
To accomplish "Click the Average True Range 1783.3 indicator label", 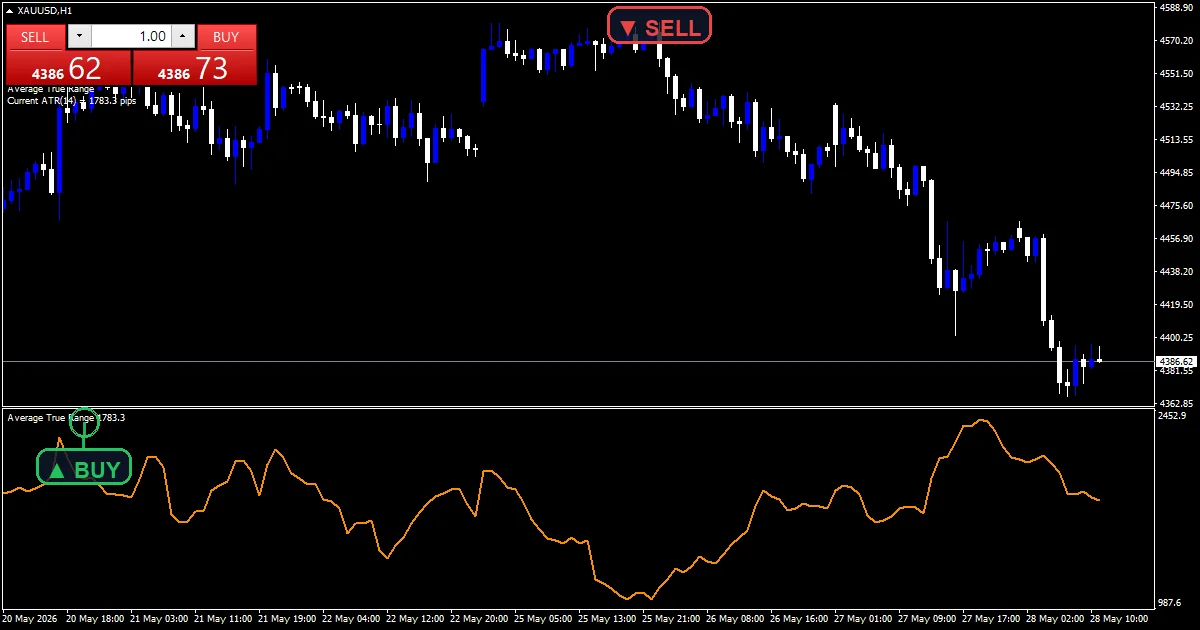I will pos(66,417).
